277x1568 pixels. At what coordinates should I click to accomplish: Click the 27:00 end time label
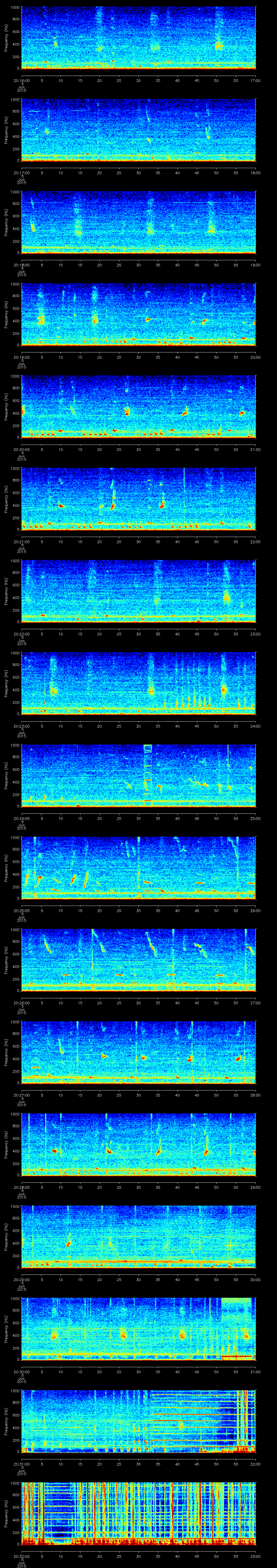tap(256, 1003)
